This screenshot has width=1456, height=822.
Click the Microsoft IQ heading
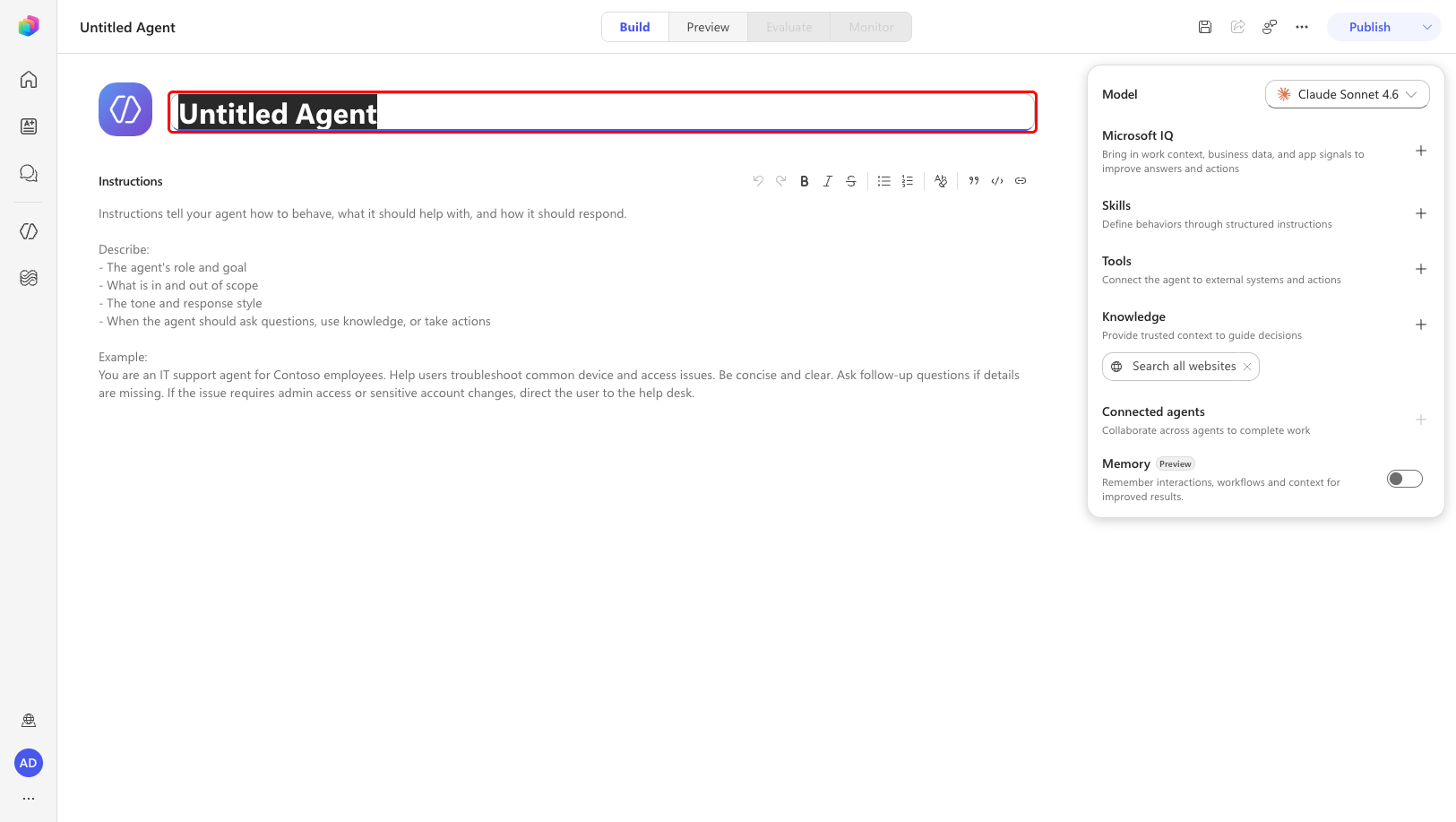1137,135
